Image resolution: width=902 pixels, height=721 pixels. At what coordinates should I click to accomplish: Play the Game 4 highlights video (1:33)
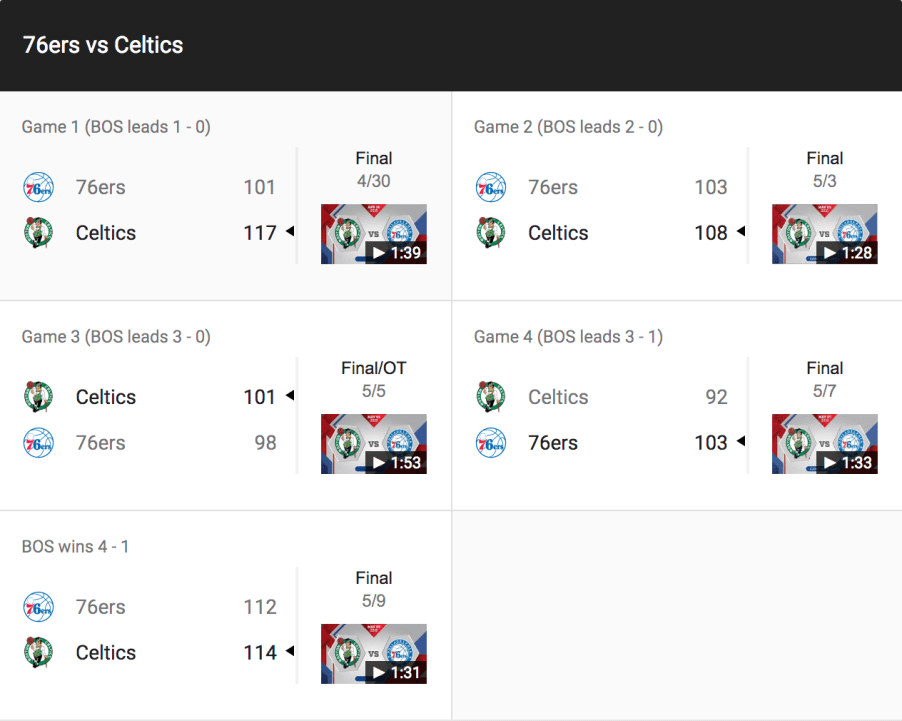pyautogui.click(x=824, y=444)
